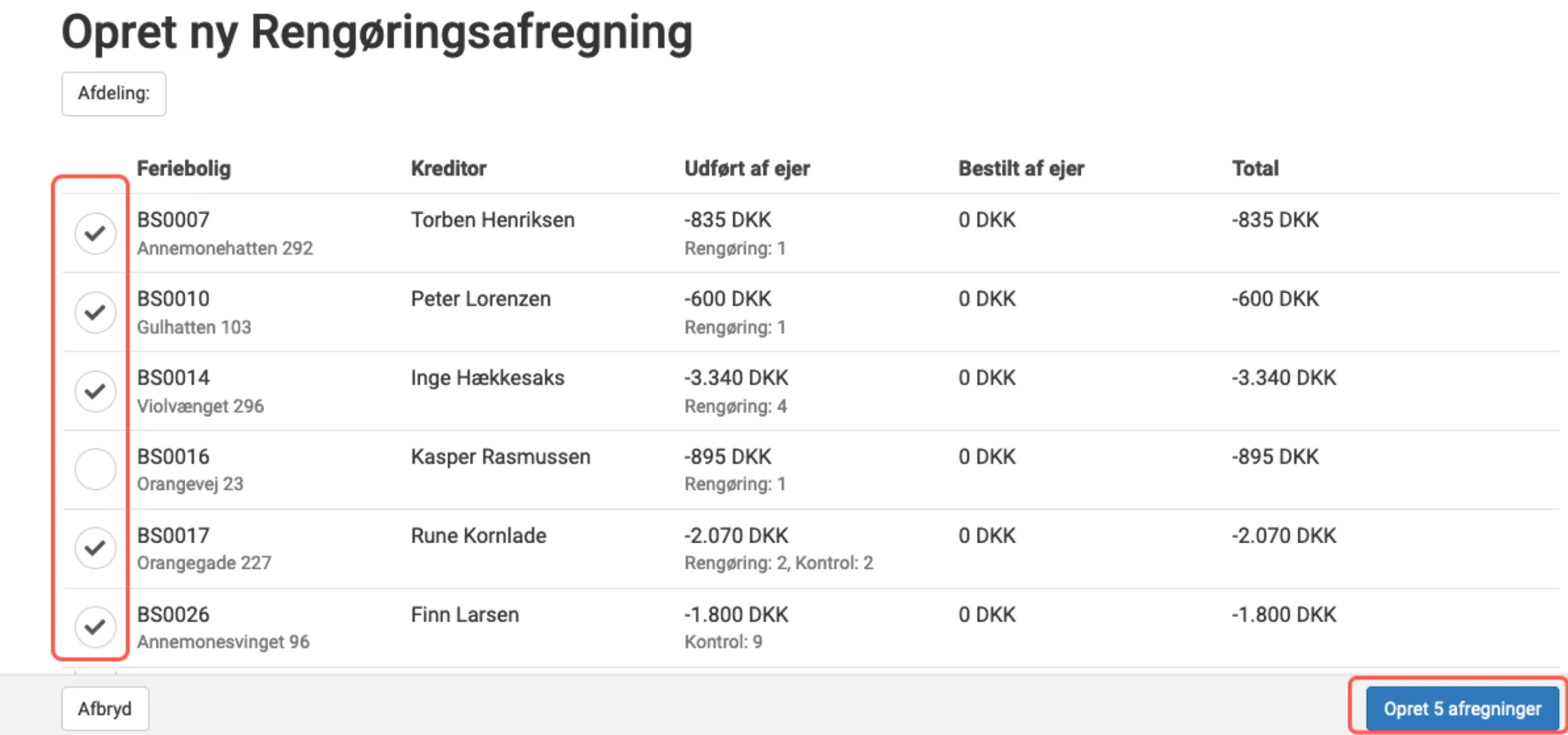Uncheck the BS0017 Orangegade 227 checkbox
This screenshot has height=735, width=1568.
click(95, 547)
